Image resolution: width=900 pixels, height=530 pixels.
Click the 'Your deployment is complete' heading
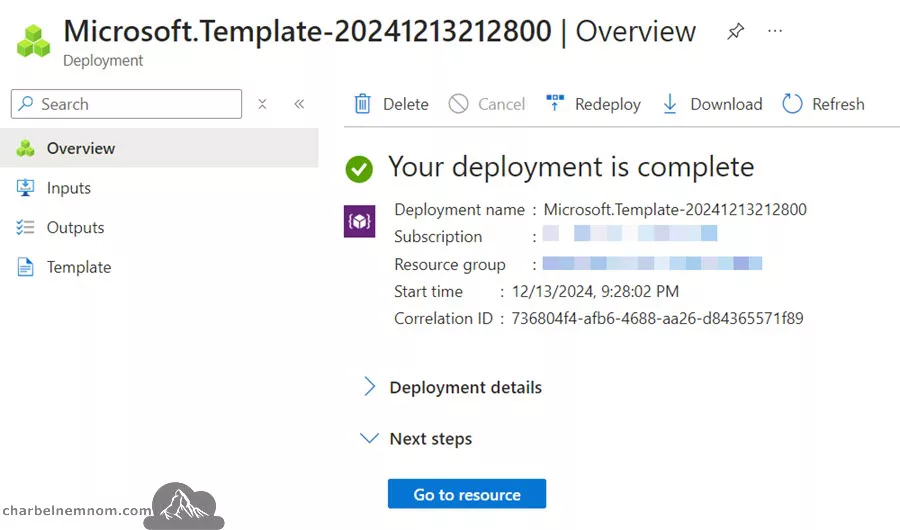[x=571, y=167]
